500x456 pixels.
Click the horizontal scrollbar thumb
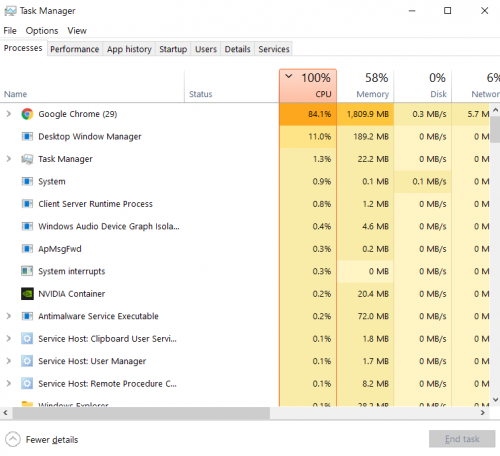(x=141, y=413)
